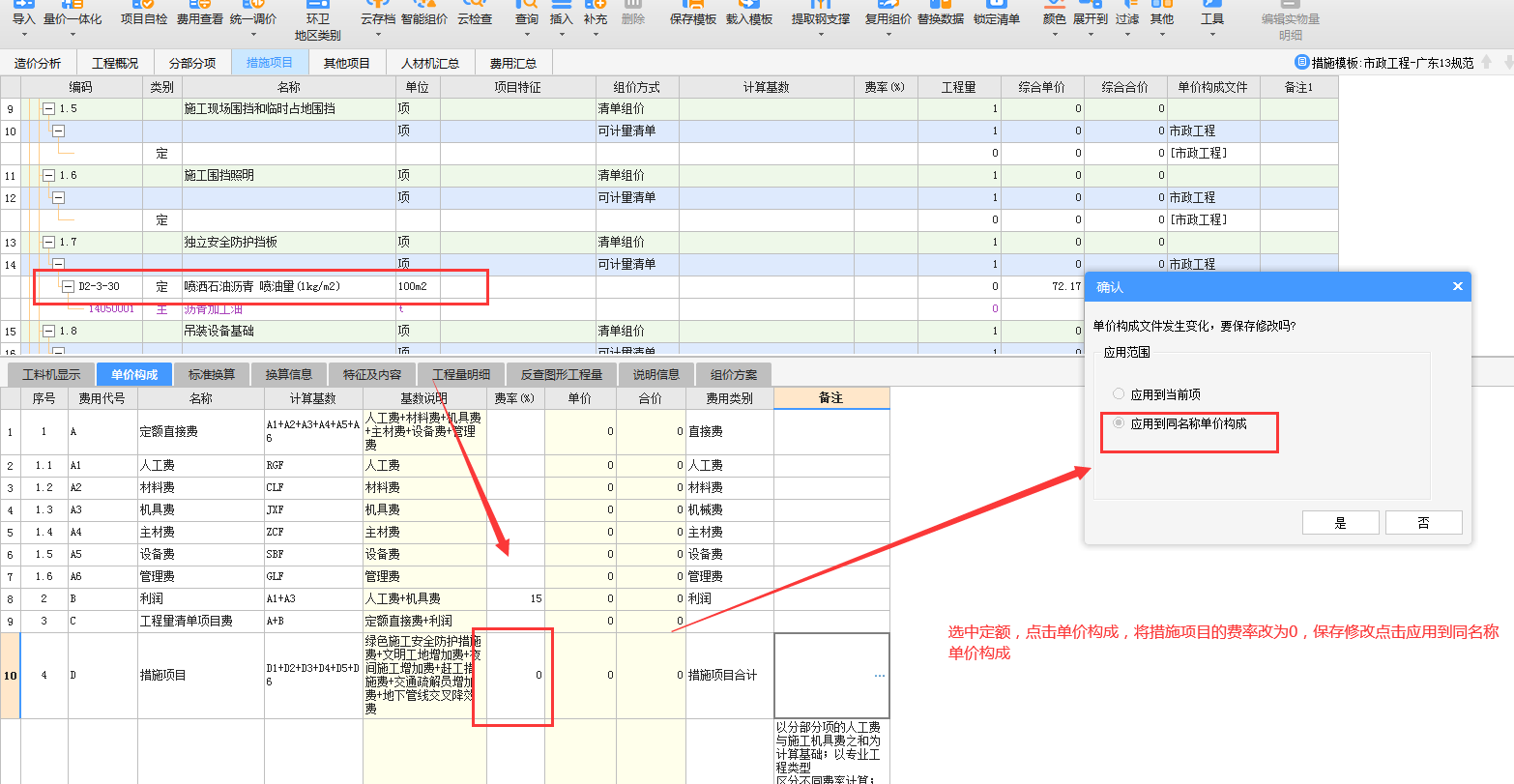The width and height of the screenshot is (1514, 784).
Task: Collapse quota node D2-3-30
Action: tap(68, 287)
